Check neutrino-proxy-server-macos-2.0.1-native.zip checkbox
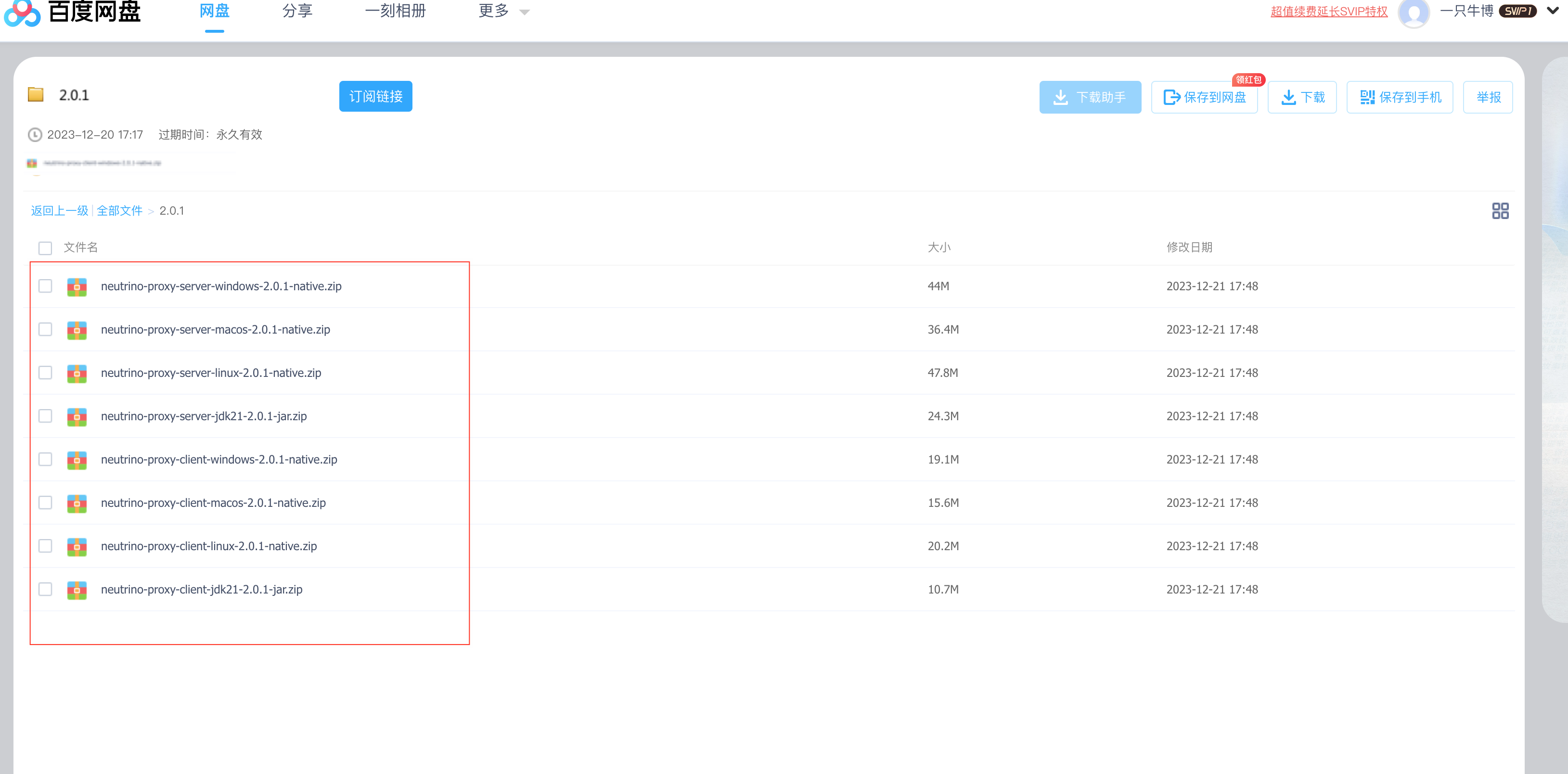The image size is (1568, 774). click(45, 329)
